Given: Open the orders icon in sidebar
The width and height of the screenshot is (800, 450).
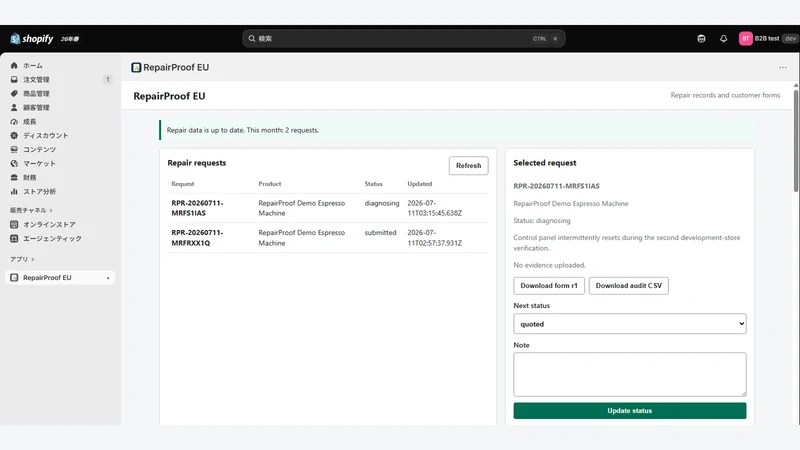Looking at the screenshot, I should click(14, 80).
